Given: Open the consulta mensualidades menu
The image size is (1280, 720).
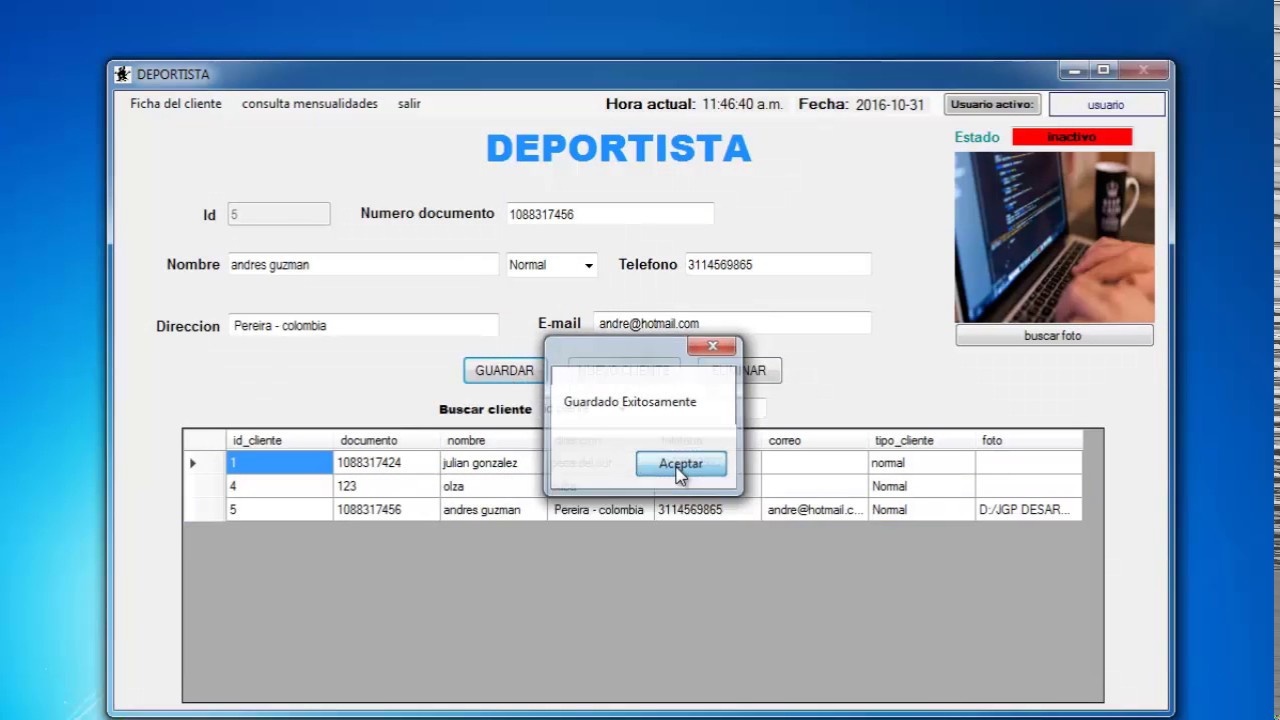Looking at the screenshot, I should [x=310, y=104].
